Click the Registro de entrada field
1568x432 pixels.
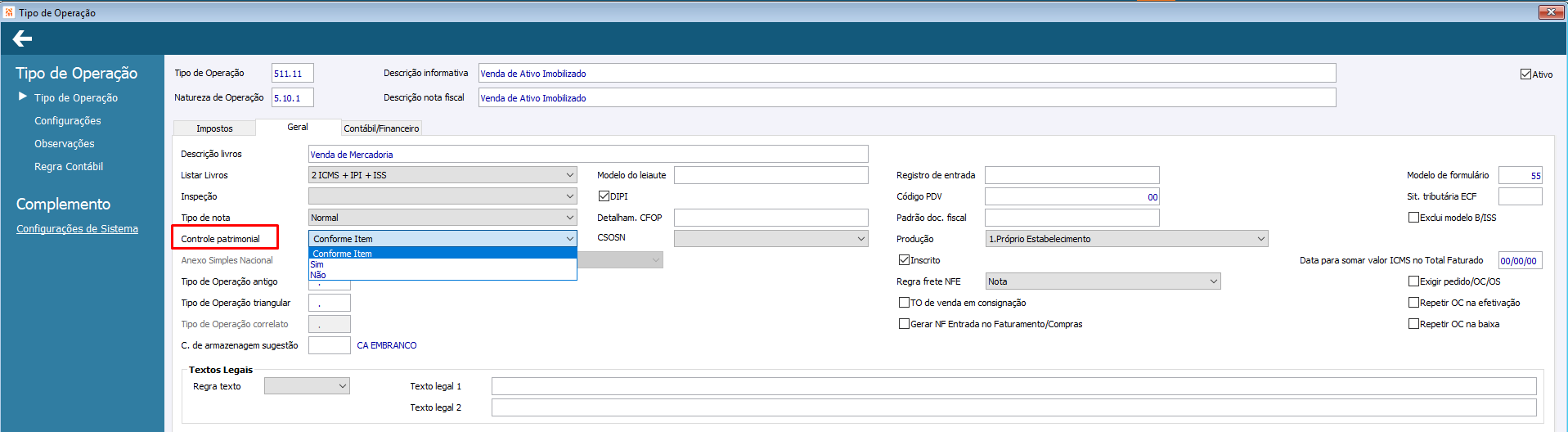click(x=1072, y=175)
